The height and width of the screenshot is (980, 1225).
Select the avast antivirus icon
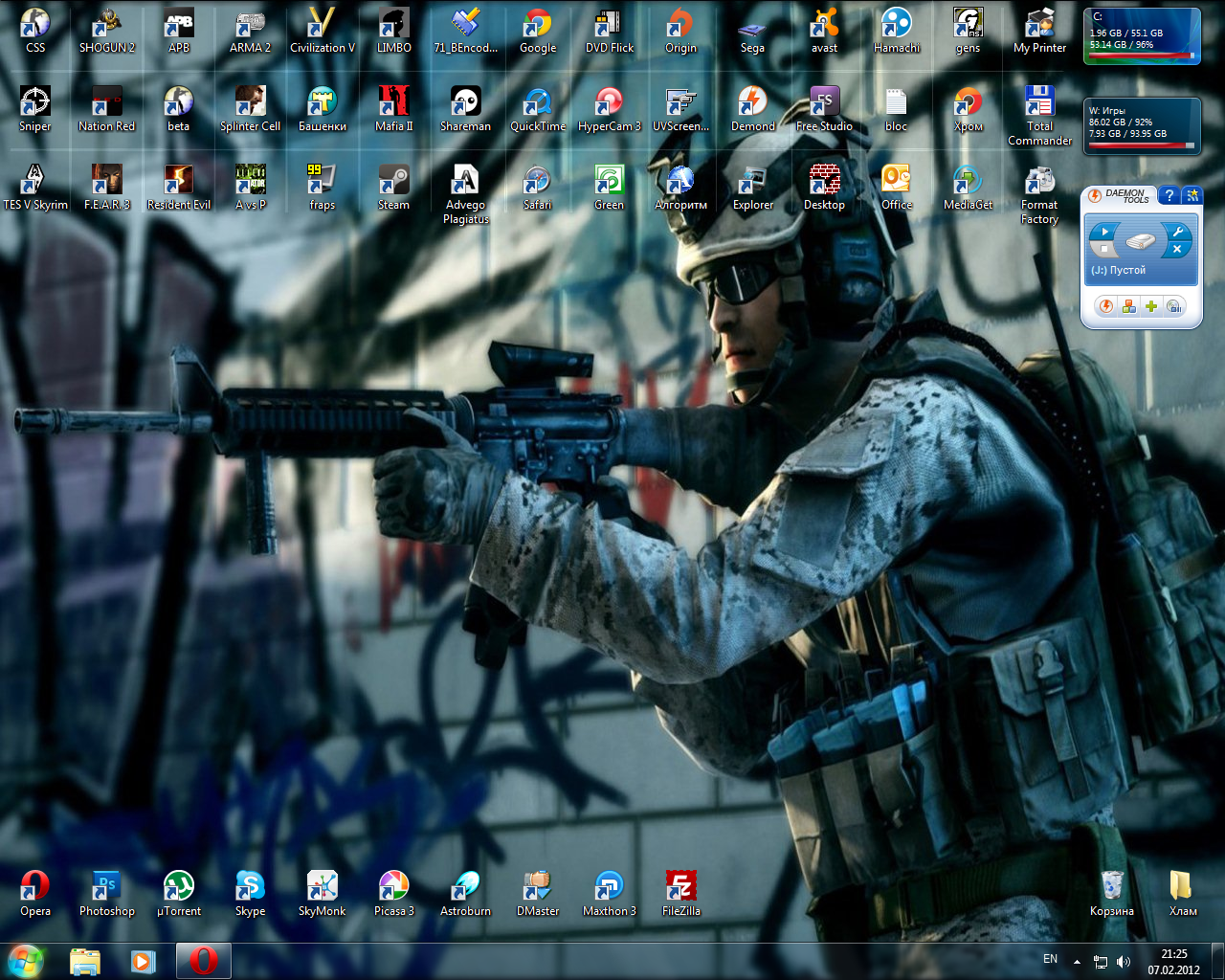(825, 31)
